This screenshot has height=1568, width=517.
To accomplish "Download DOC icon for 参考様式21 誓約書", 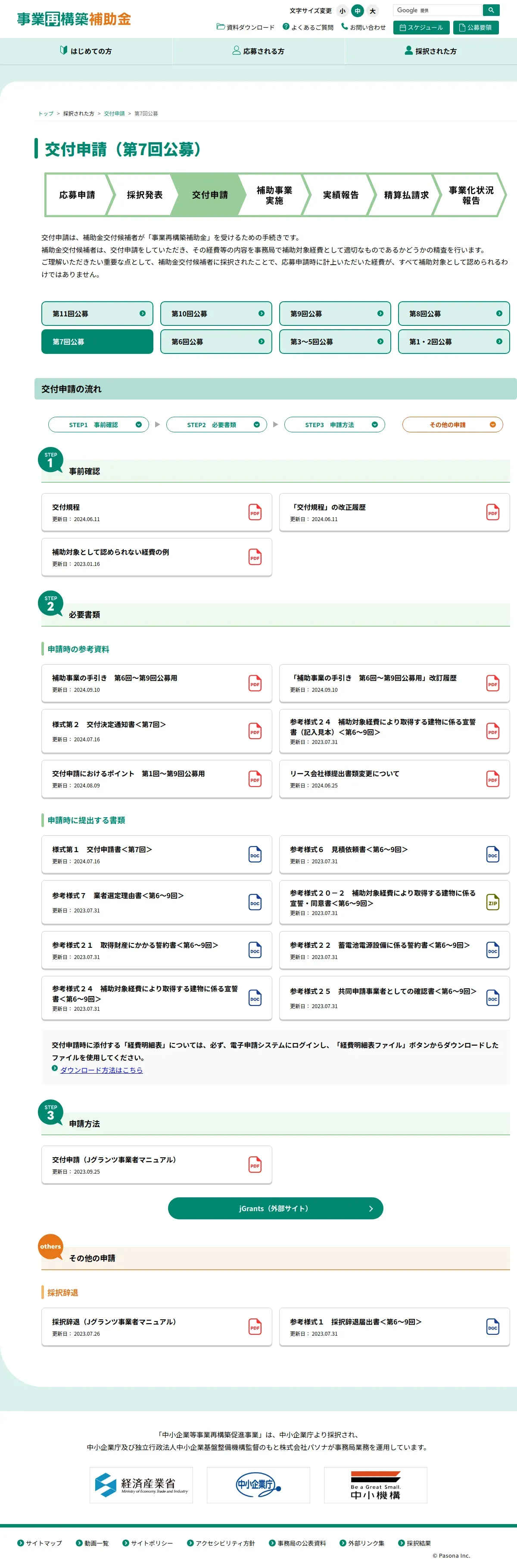I will pyautogui.click(x=255, y=950).
